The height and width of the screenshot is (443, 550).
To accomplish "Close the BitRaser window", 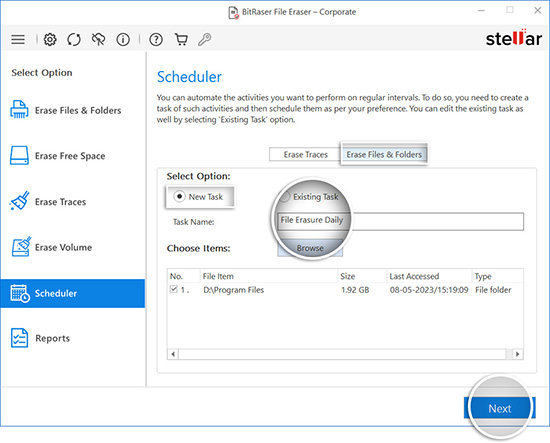I will tap(537, 11).
